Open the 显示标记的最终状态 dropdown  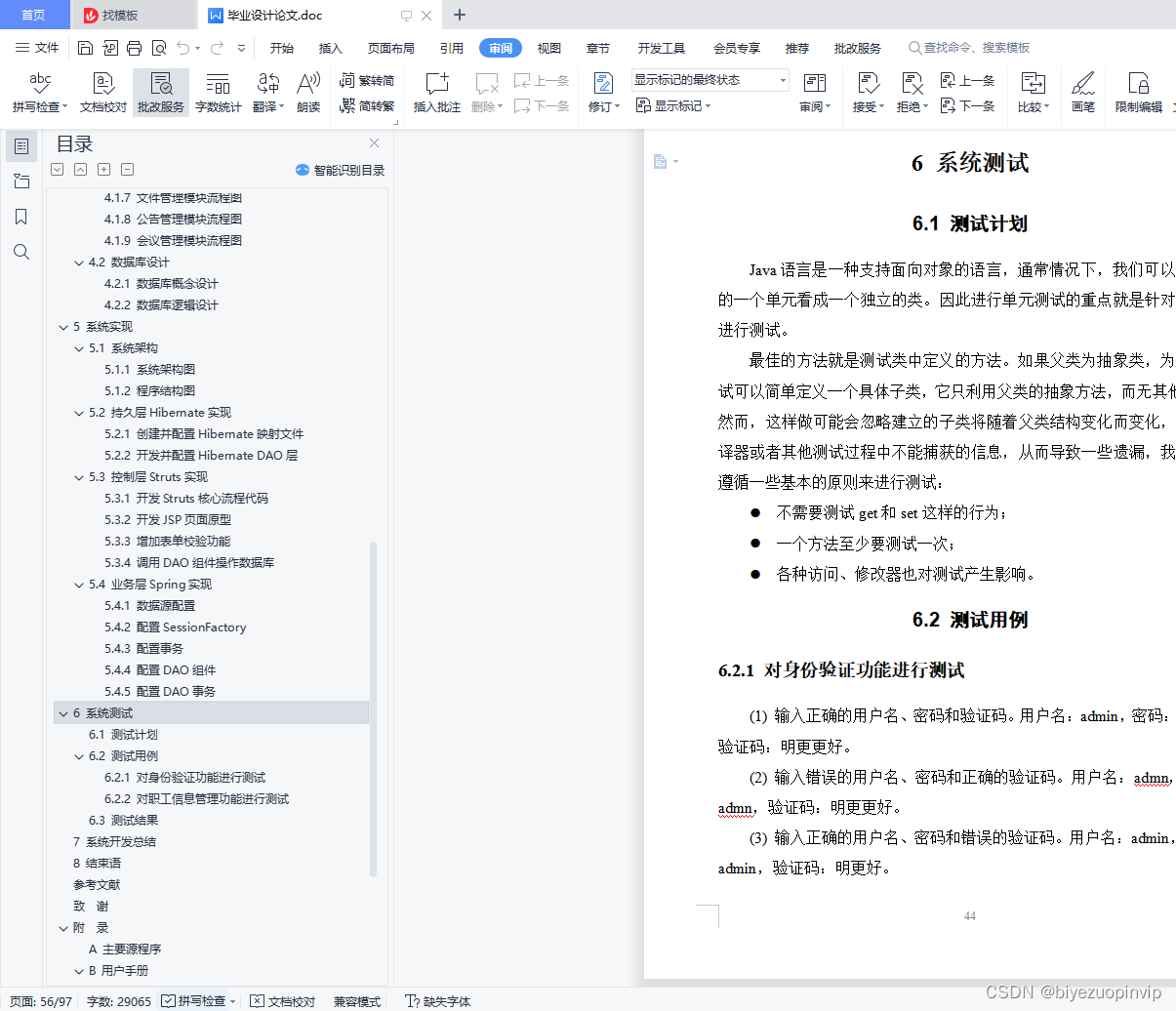tap(710, 80)
